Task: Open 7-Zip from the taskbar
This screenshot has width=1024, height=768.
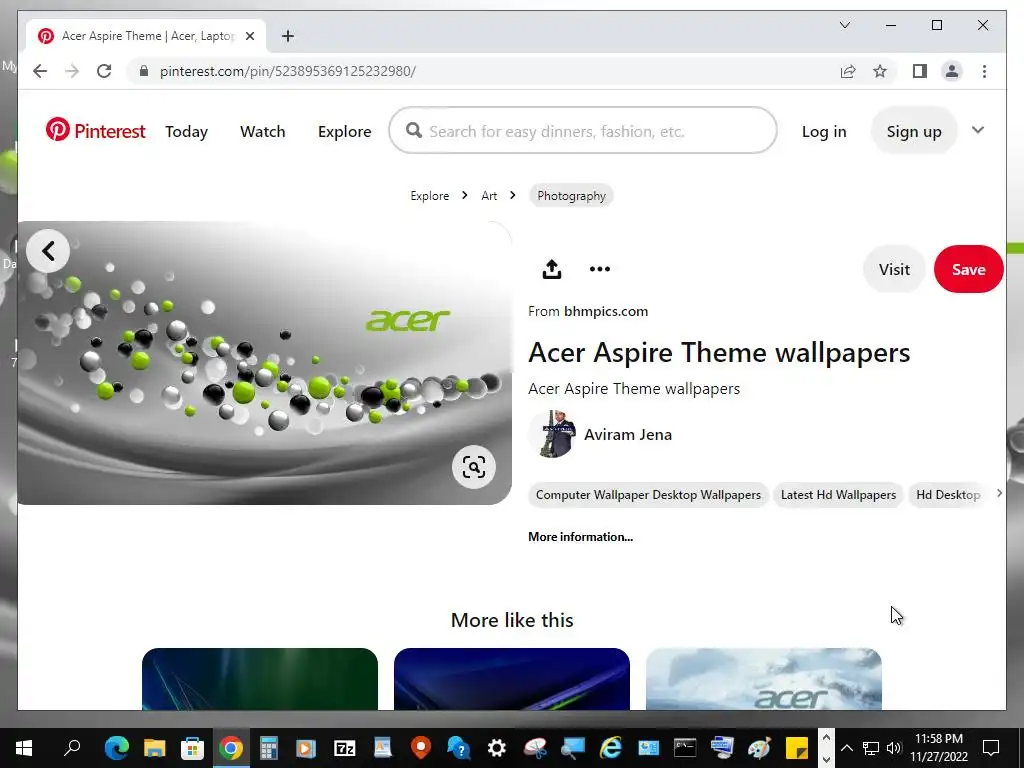Action: (x=344, y=748)
